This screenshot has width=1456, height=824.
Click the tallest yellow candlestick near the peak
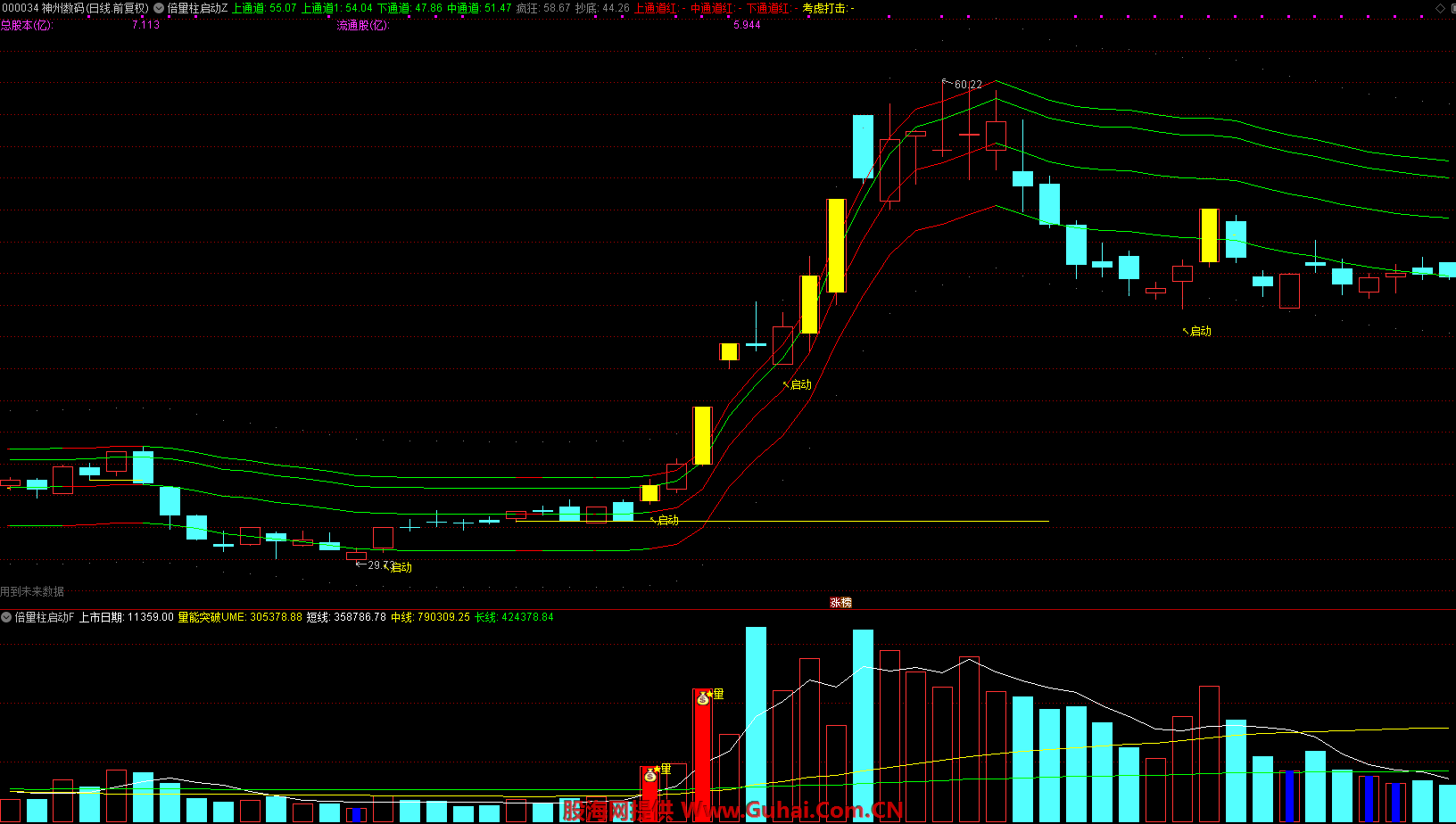[x=836, y=246]
